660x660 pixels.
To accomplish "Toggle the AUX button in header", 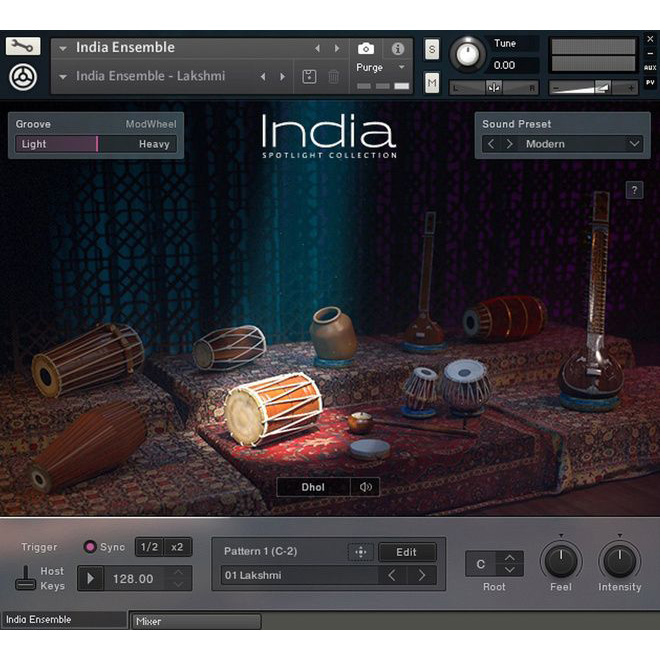I will click(650, 67).
